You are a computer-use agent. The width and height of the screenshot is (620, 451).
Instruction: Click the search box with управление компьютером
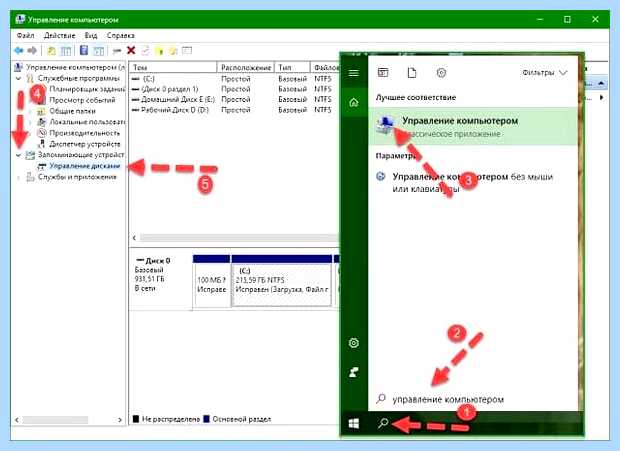(x=473, y=399)
